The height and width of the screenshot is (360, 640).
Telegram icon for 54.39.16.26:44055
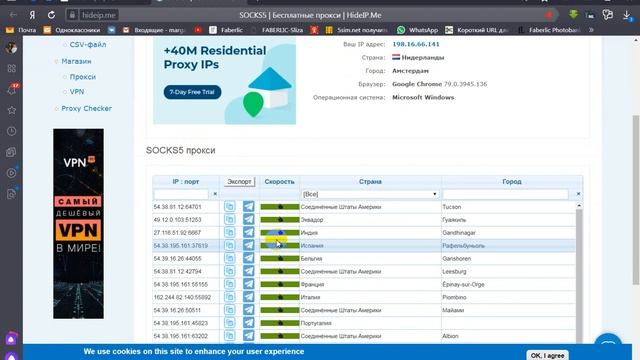tap(249, 258)
